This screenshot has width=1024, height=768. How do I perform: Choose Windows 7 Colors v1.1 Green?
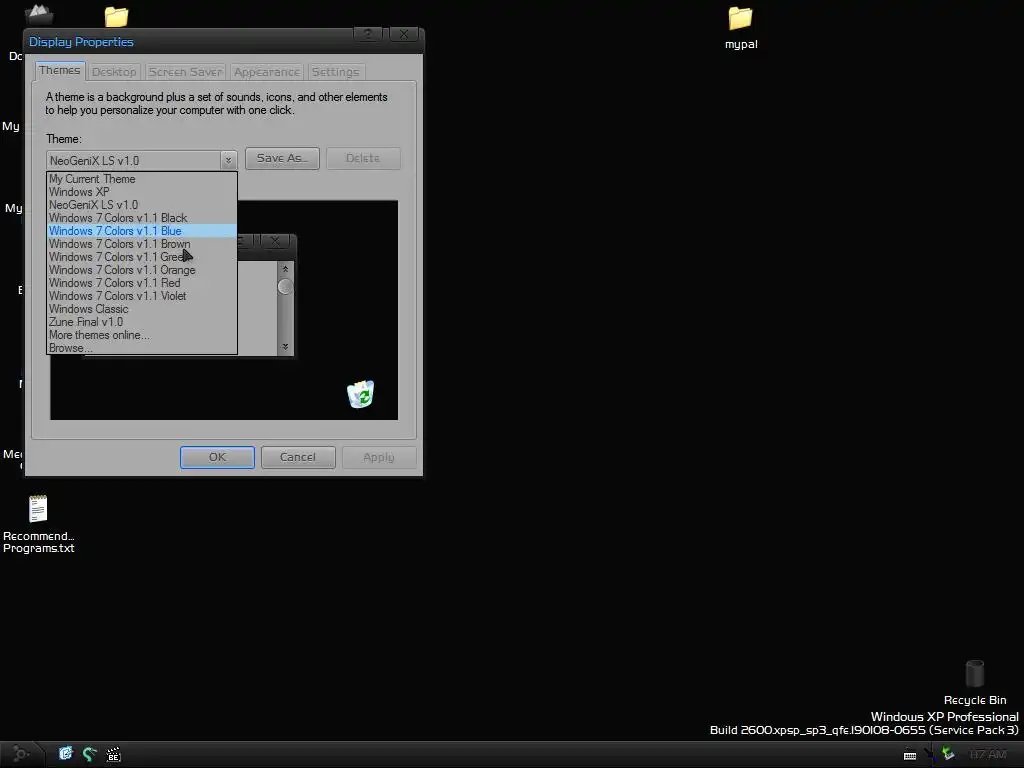pos(142,257)
